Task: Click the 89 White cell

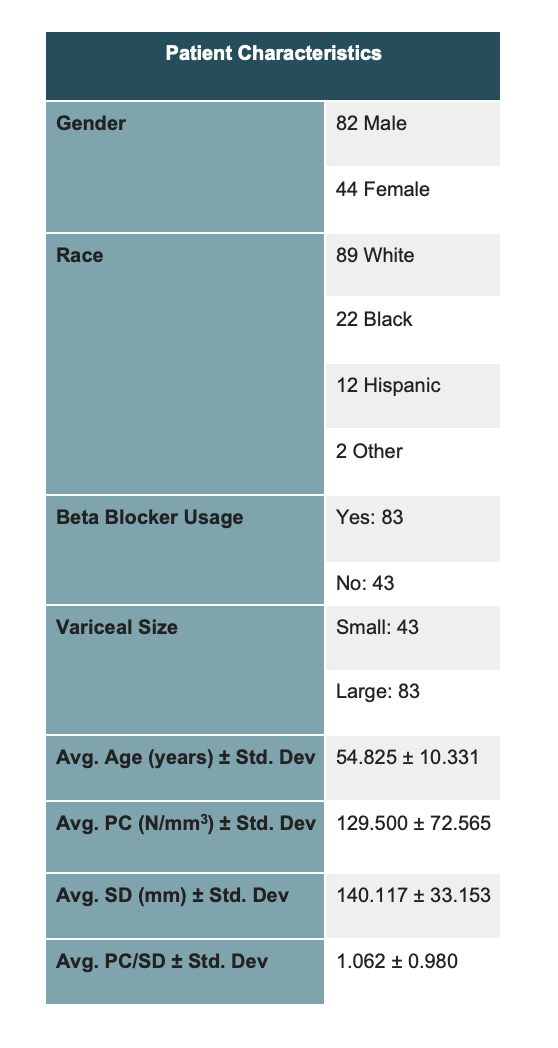Action: click(x=412, y=265)
